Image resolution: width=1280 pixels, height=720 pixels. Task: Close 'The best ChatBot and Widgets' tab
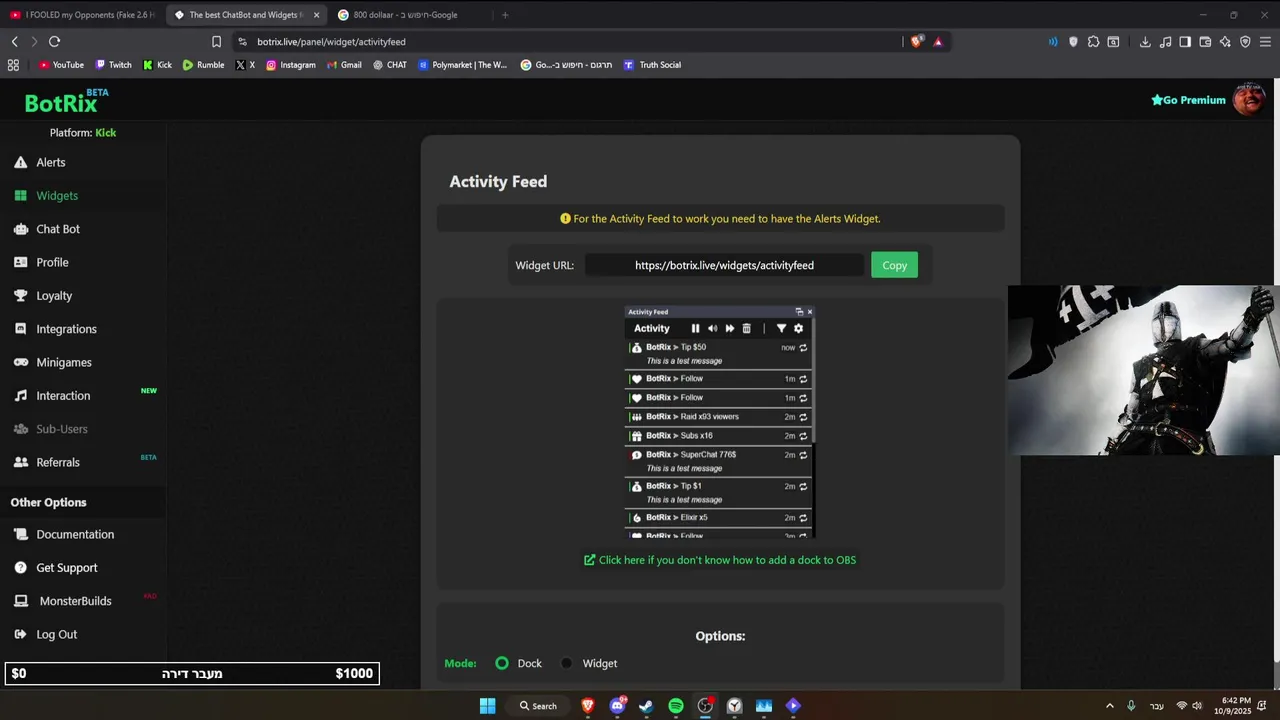tap(316, 15)
